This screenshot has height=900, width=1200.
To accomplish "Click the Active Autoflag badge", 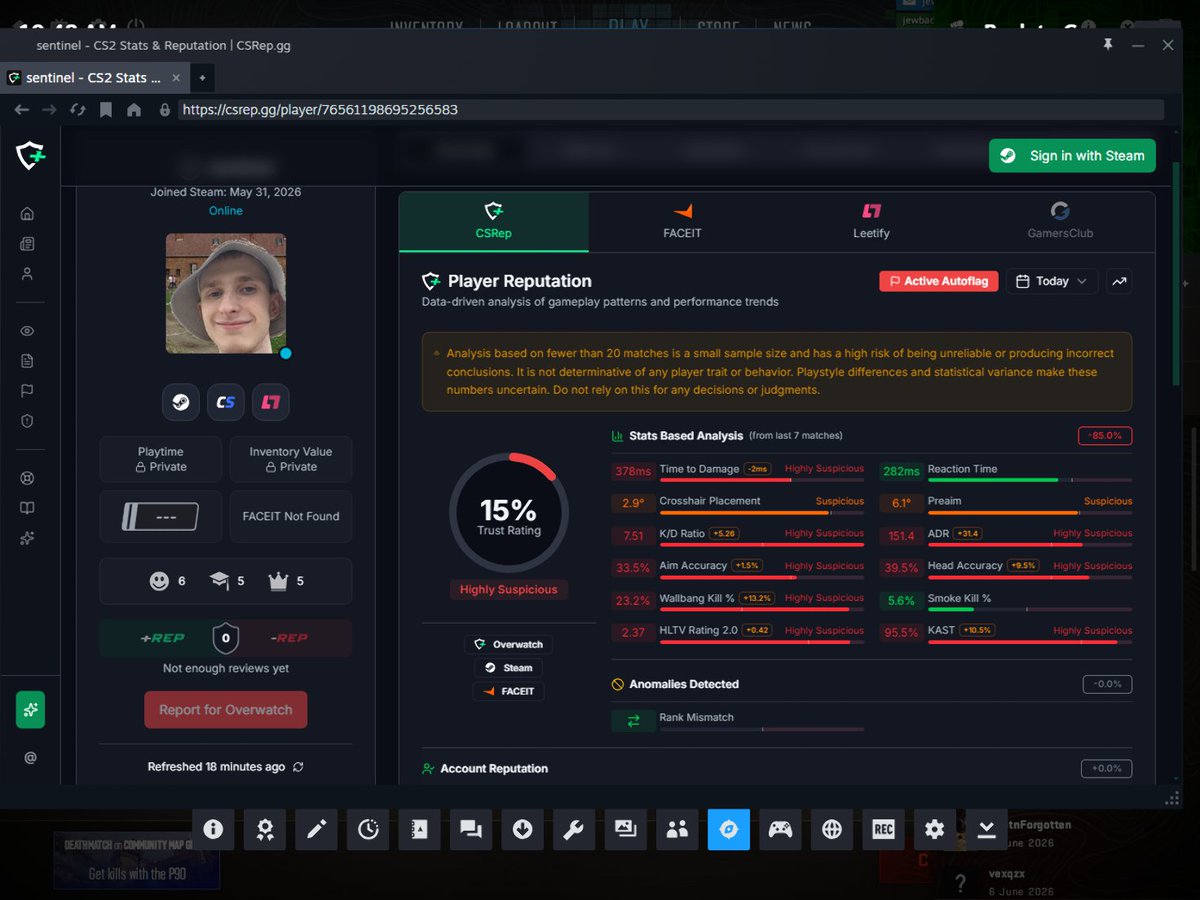I will click(939, 282).
